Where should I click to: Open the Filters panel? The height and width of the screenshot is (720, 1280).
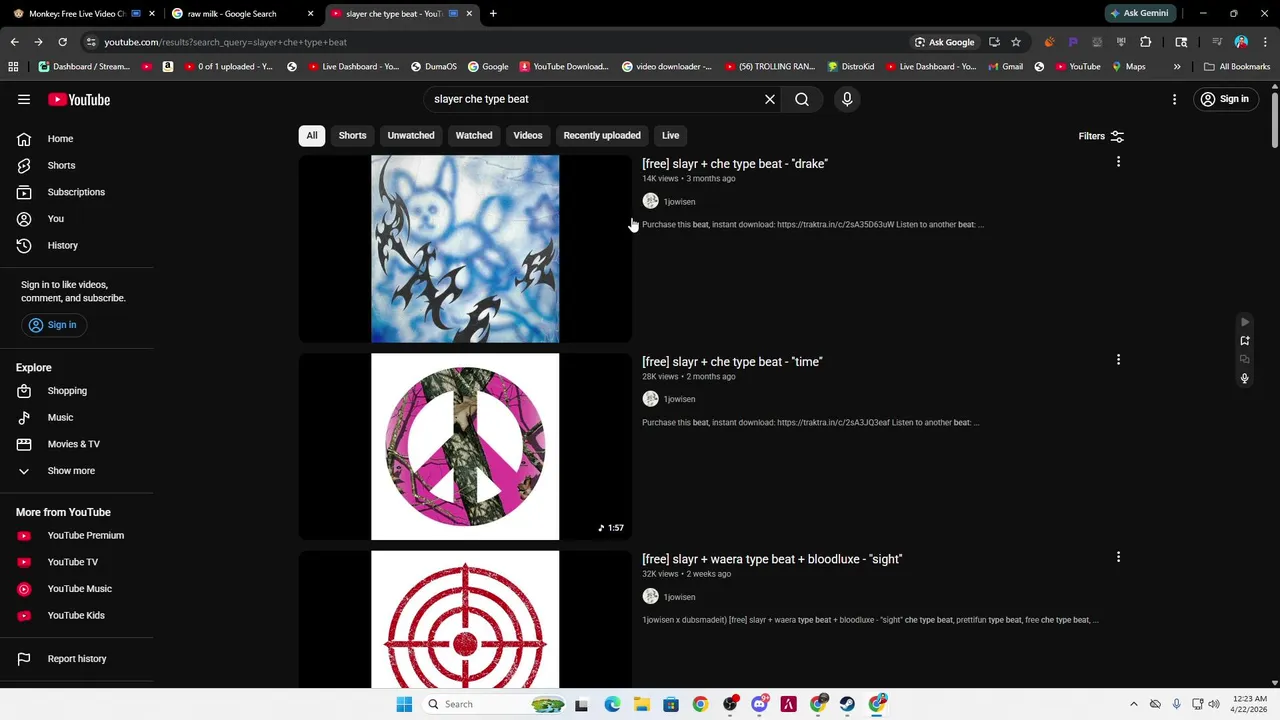[1101, 136]
